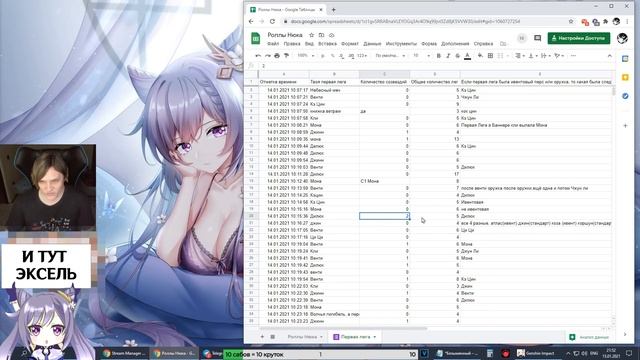Image resolution: width=640 pixels, height=360 pixels.
Task: Open Stream Manager in the taskbar
Action: pos(124,353)
